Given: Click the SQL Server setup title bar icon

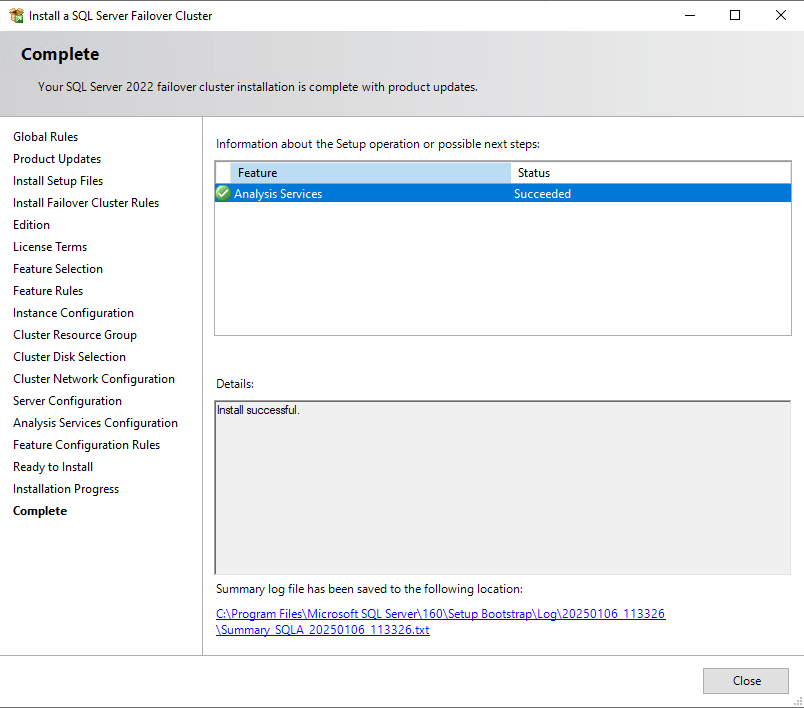Looking at the screenshot, I should [16, 15].
